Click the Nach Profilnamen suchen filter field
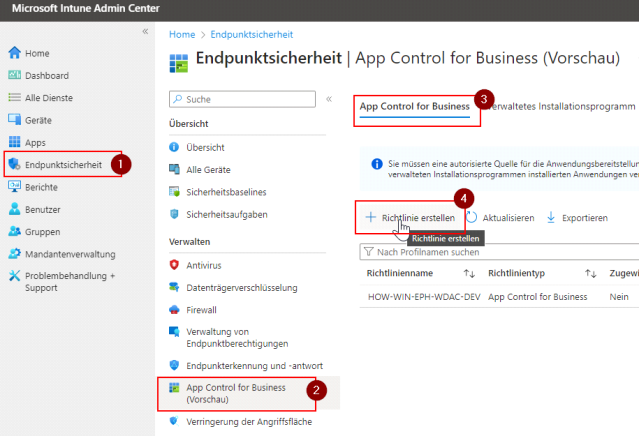 pos(499,252)
